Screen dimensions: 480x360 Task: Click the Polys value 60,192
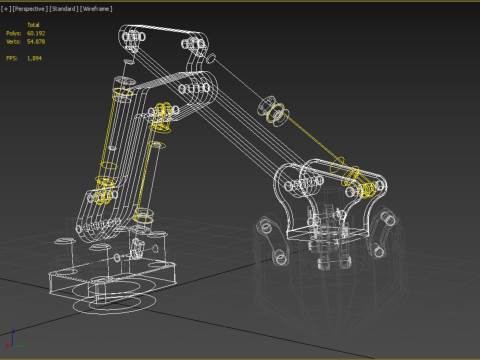(36, 33)
